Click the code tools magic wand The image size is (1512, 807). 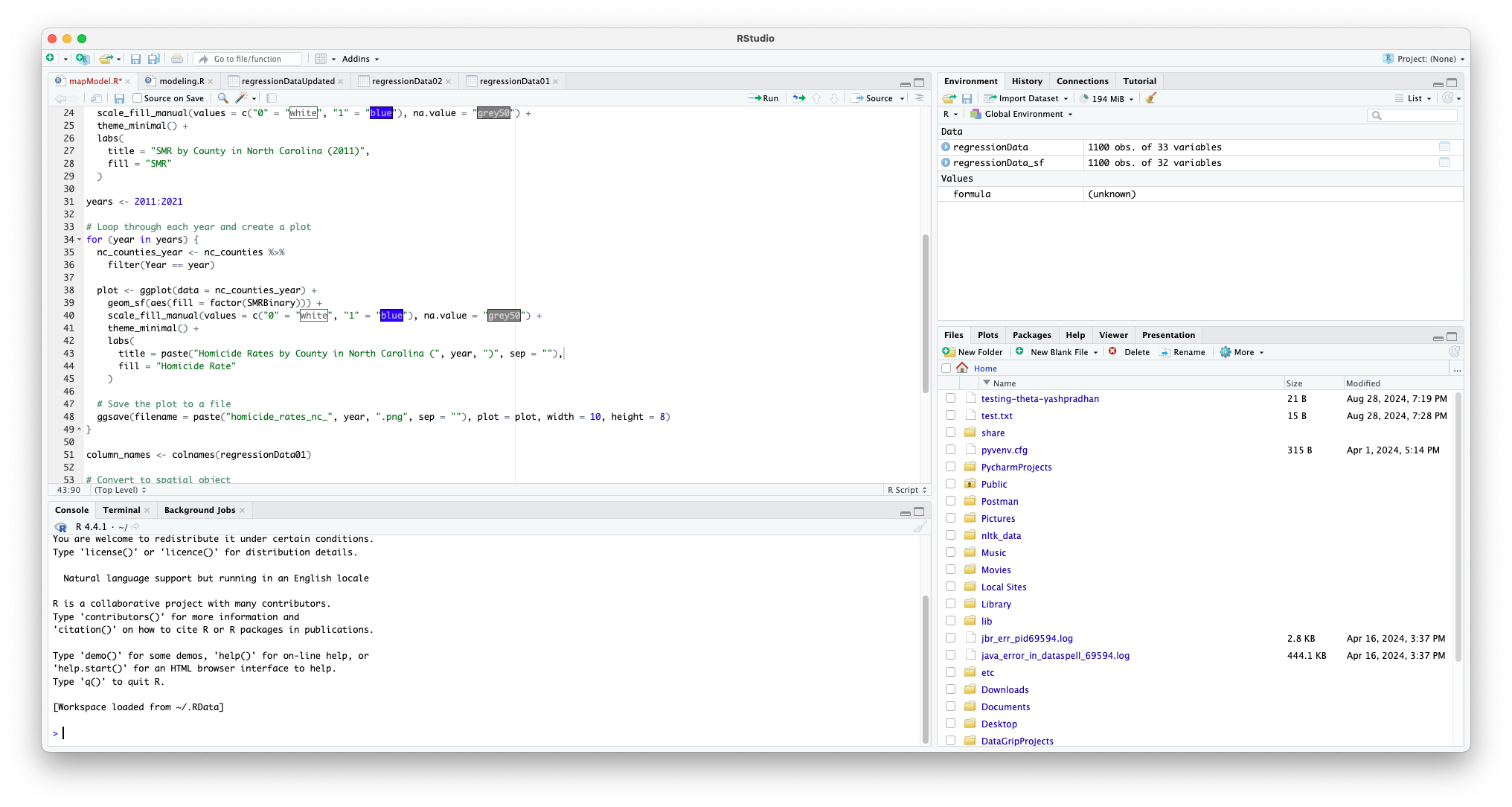point(242,98)
